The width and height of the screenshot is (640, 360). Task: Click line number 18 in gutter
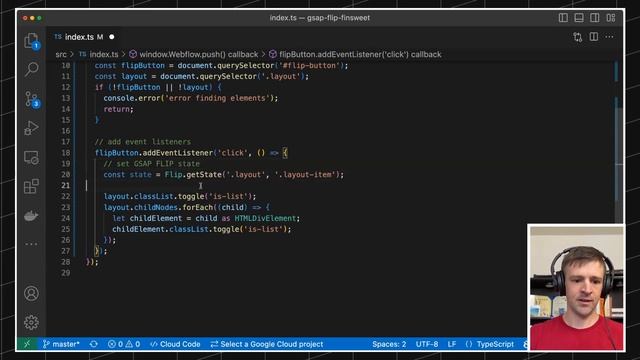click(x=65, y=153)
